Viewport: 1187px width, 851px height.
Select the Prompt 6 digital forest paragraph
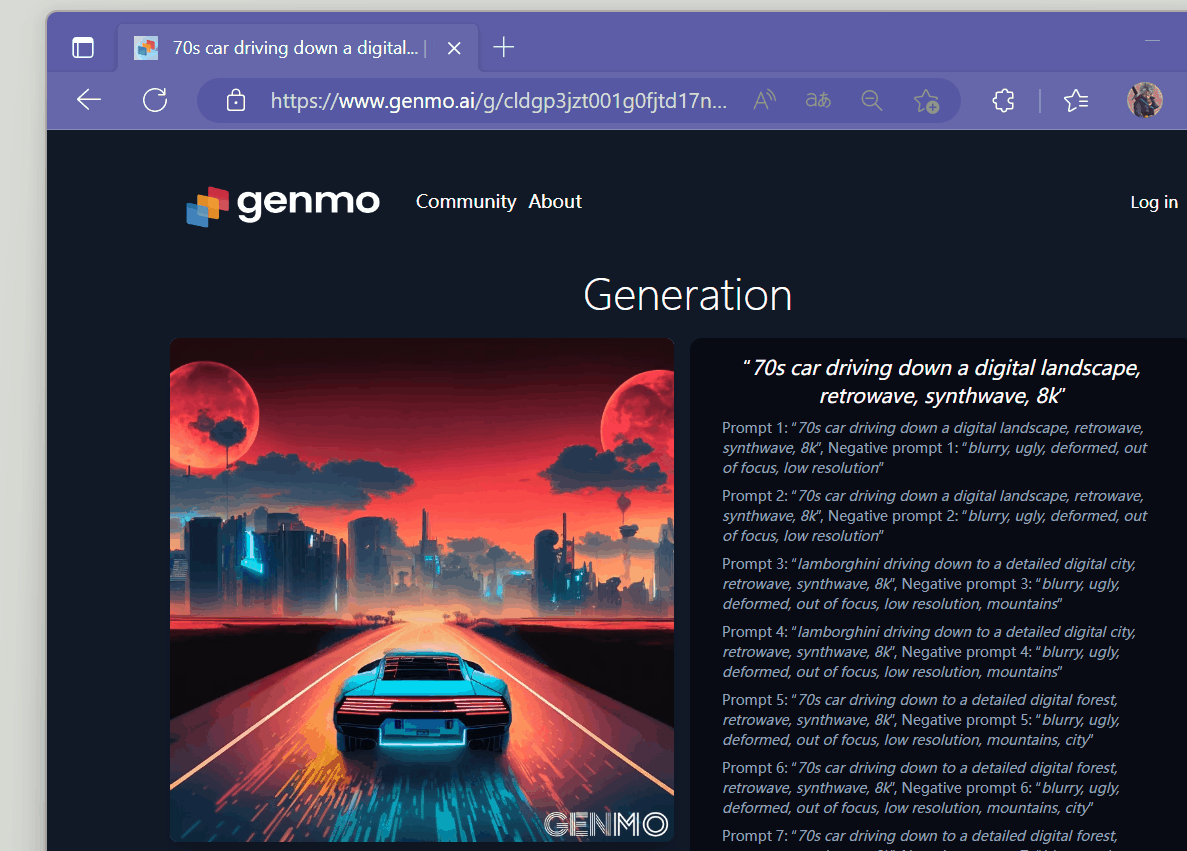(x=921, y=788)
